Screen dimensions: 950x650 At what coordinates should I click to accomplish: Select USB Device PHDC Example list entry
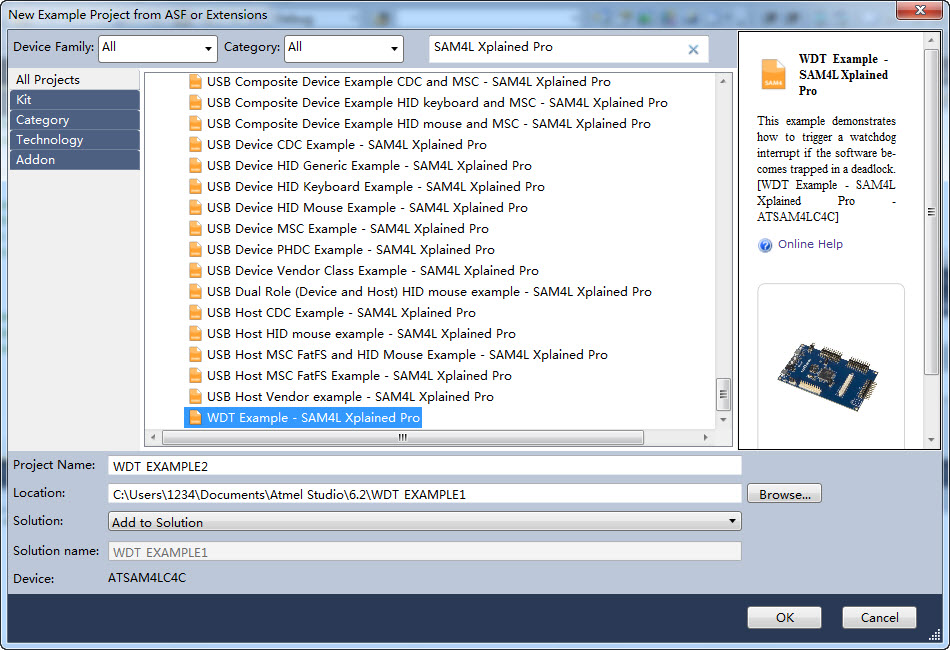[x=350, y=250]
